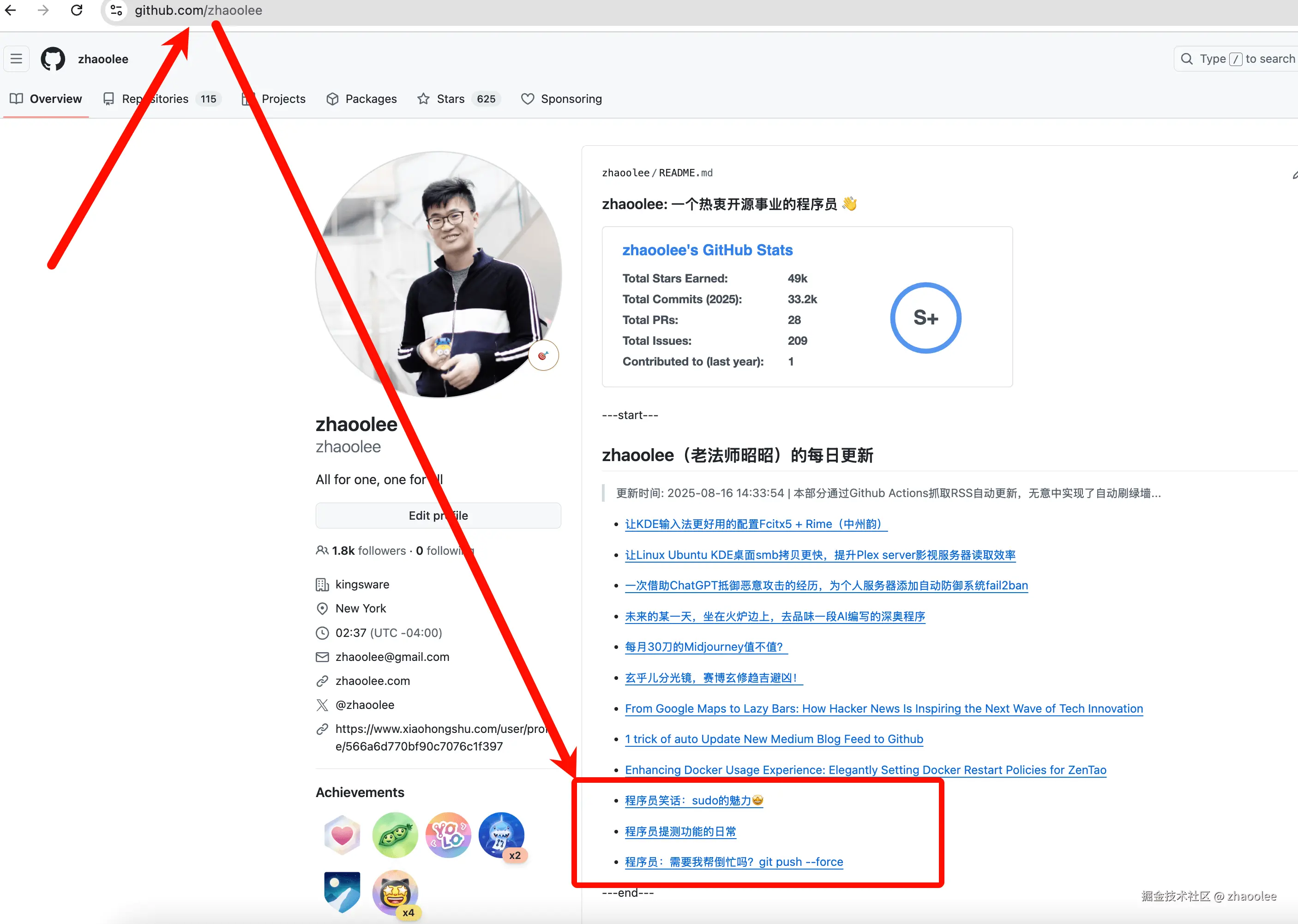Click the YOLO achievement badge
This screenshot has height=924, width=1298.
pos(448,834)
